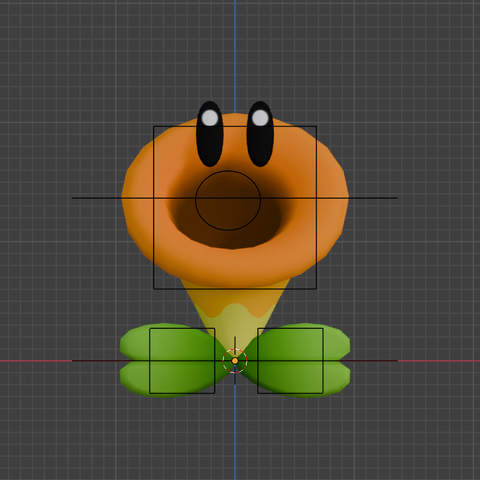The image size is (480, 480).
Task: Click the white highlight on the left eye
Action: pyautogui.click(x=210, y=118)
